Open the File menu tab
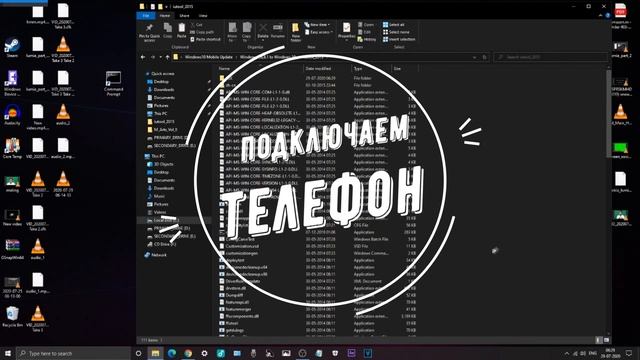Image resolution: width=640 pixels, height=360 pixels. pos(146,16)
